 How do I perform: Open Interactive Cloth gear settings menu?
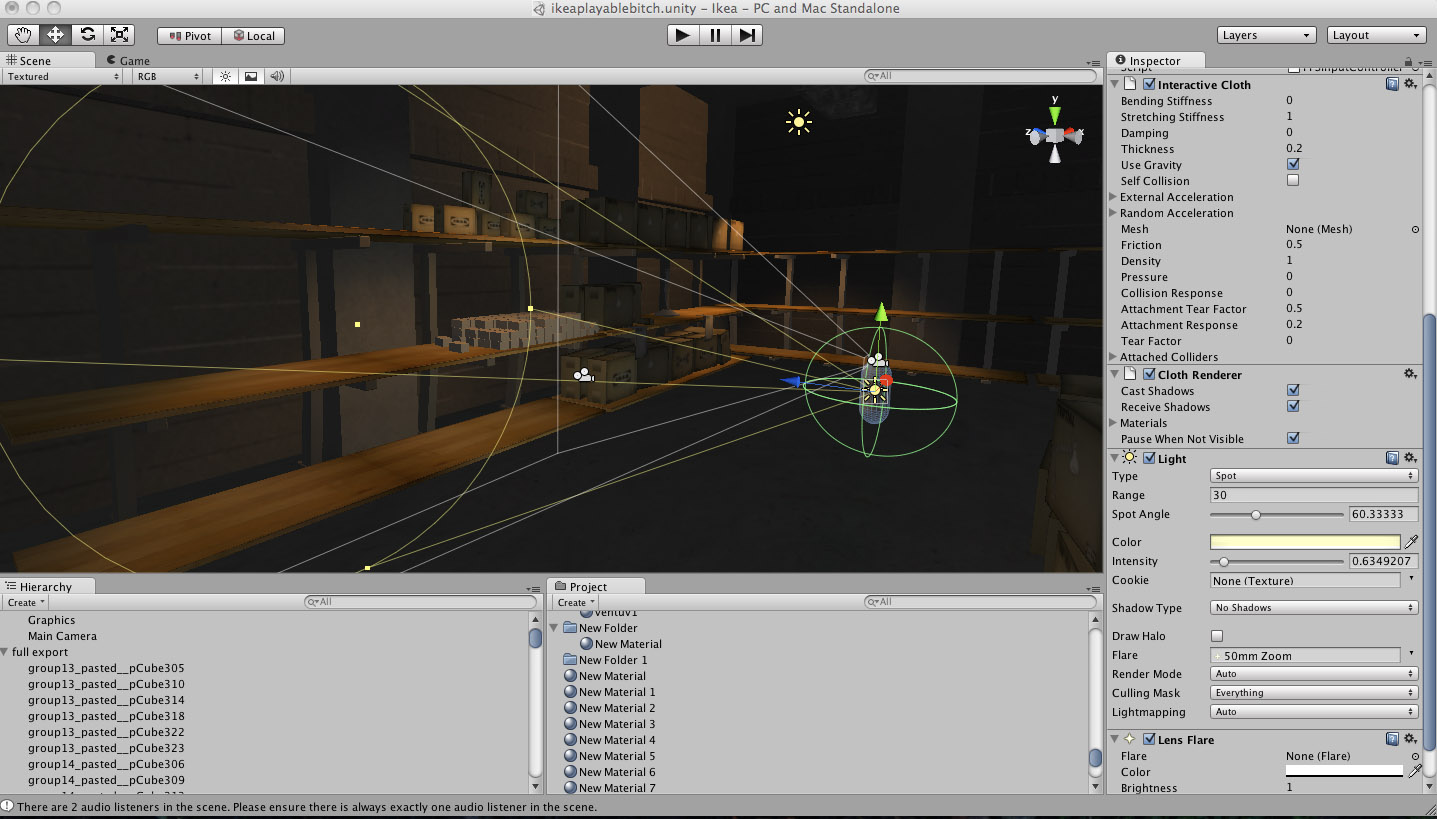pos(1410,85)
